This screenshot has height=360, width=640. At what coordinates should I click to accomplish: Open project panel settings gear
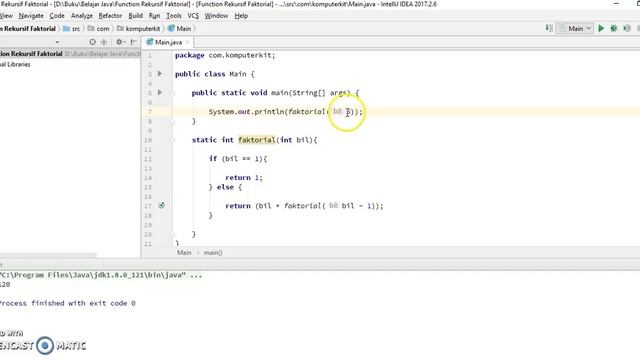(119, 42)
